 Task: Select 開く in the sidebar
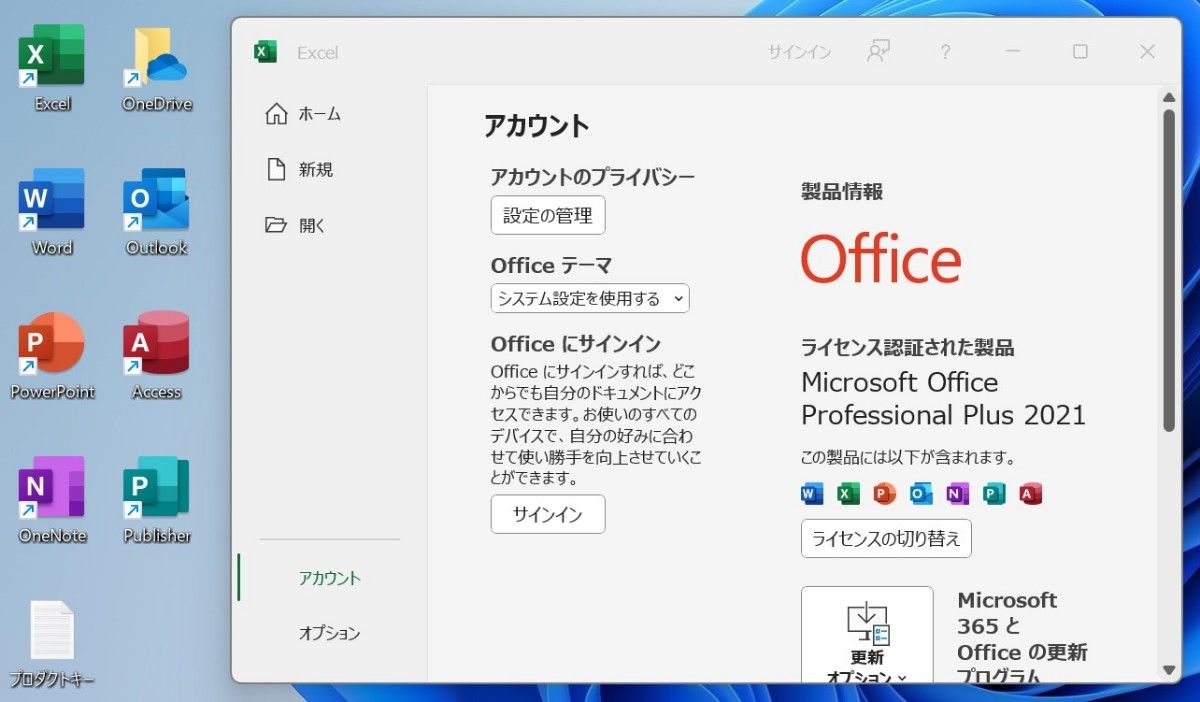(x=296, y=225)
